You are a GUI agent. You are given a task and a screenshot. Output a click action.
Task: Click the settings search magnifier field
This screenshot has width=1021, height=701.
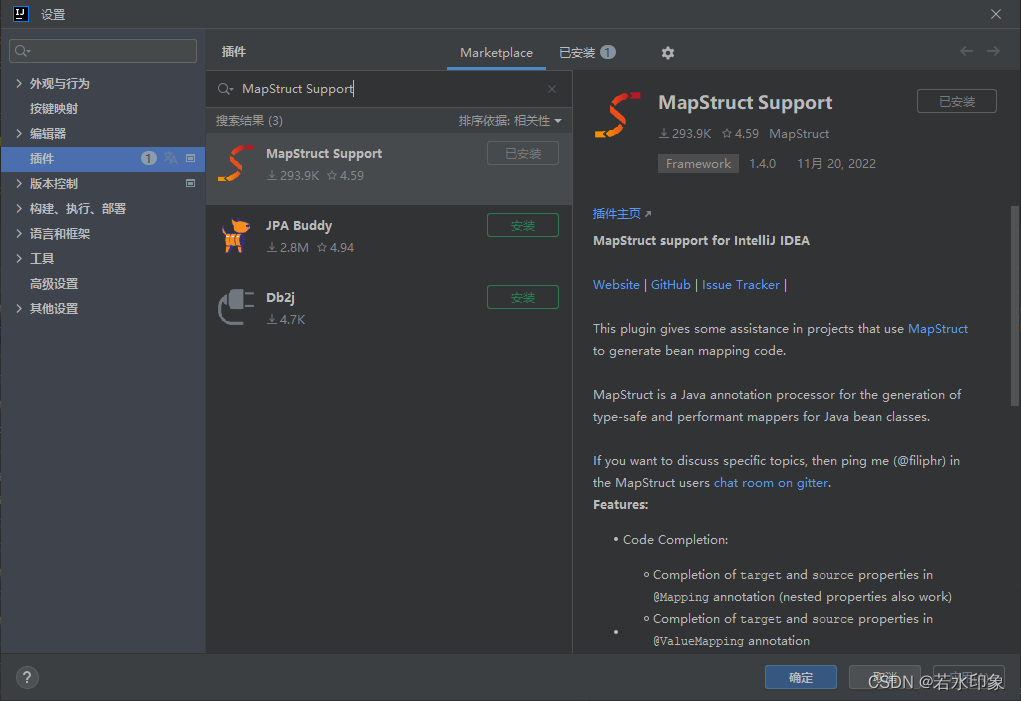(x=102, y=50)
